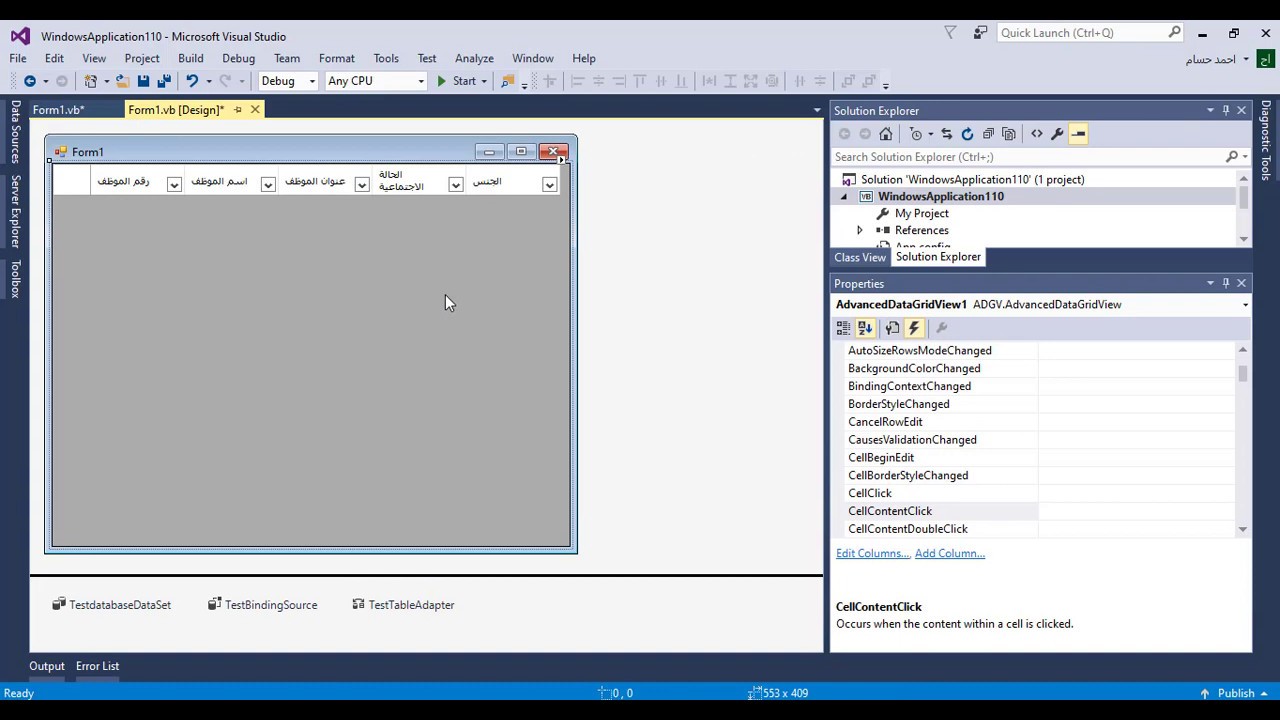This screenshot has width=1280, height=720.
Task: Toggle Alphabetical sort in Properties panel
Action: pyautogui.click(x=865, y=328)
